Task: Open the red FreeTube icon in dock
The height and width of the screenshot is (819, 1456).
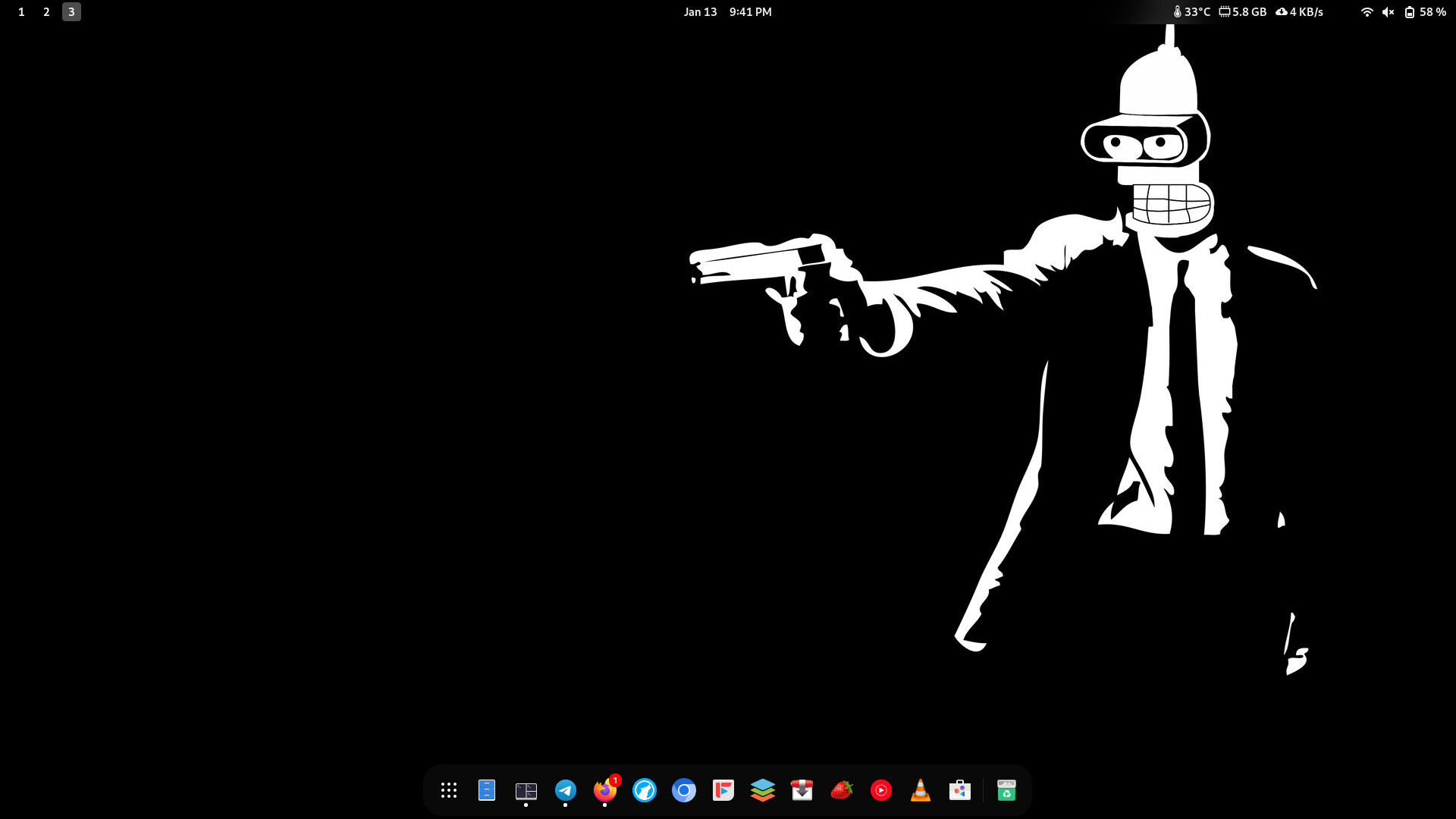Action: [x=723, y=790]
